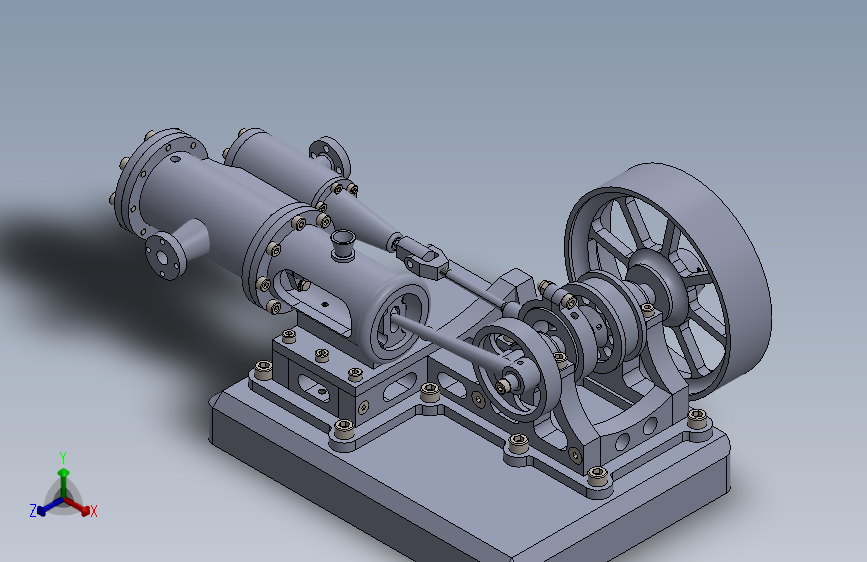Select the fork clevis on the valve rod

coord(424,259)
